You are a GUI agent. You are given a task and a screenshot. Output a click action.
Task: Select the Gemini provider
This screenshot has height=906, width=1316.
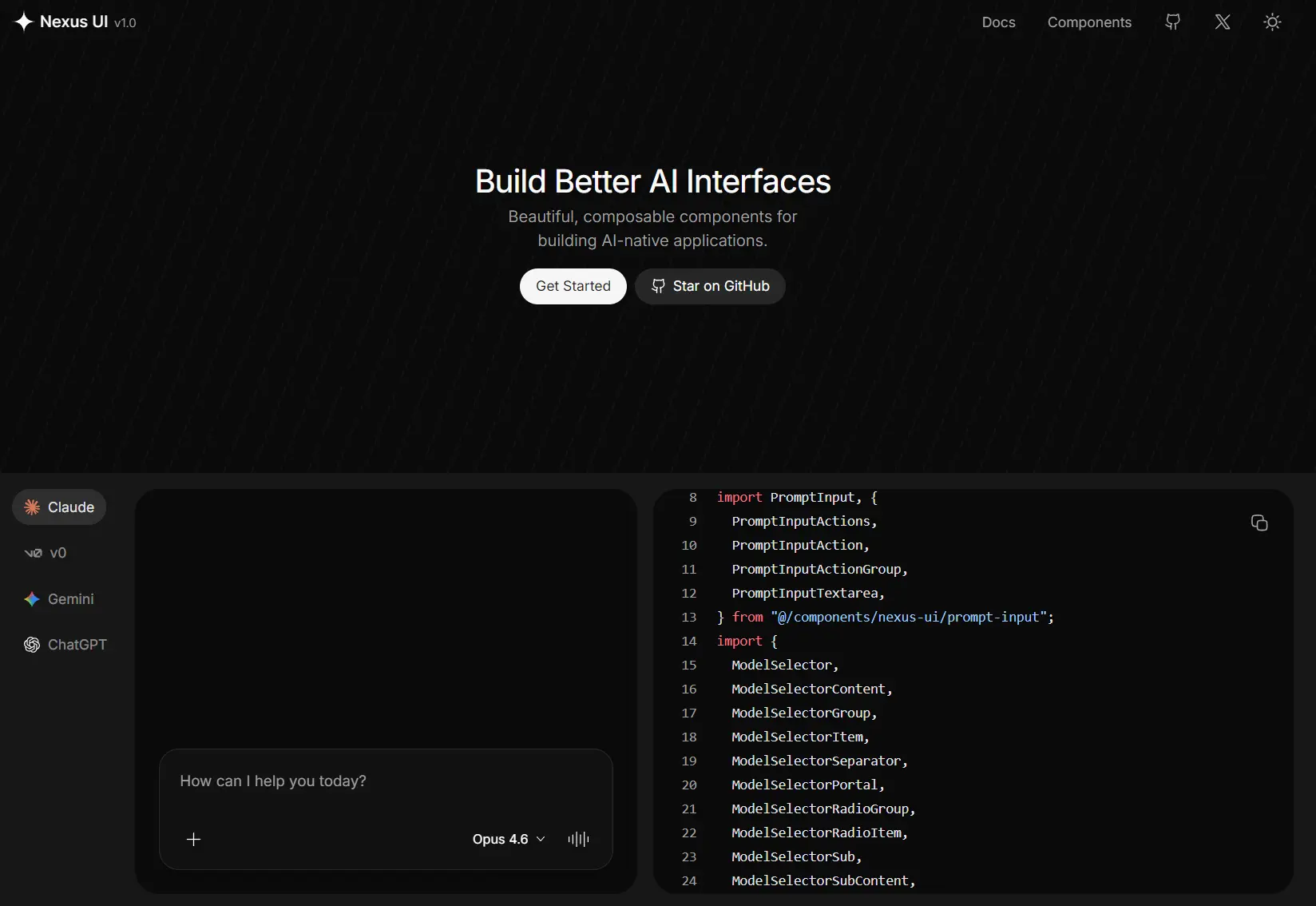click(58, 598)
